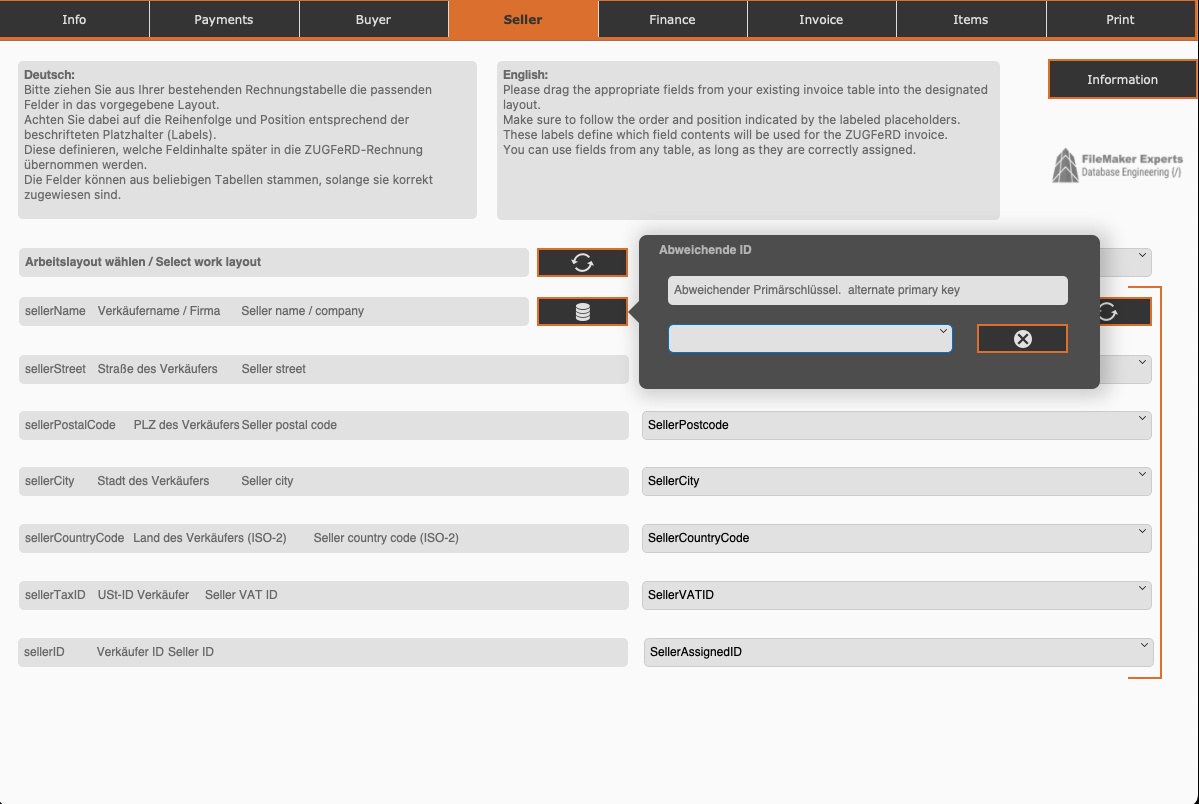The height and width of the screenshot is (804, 1199).
Task: Click the refresh icon beside Select work layout
Action: tap(582, 262)
